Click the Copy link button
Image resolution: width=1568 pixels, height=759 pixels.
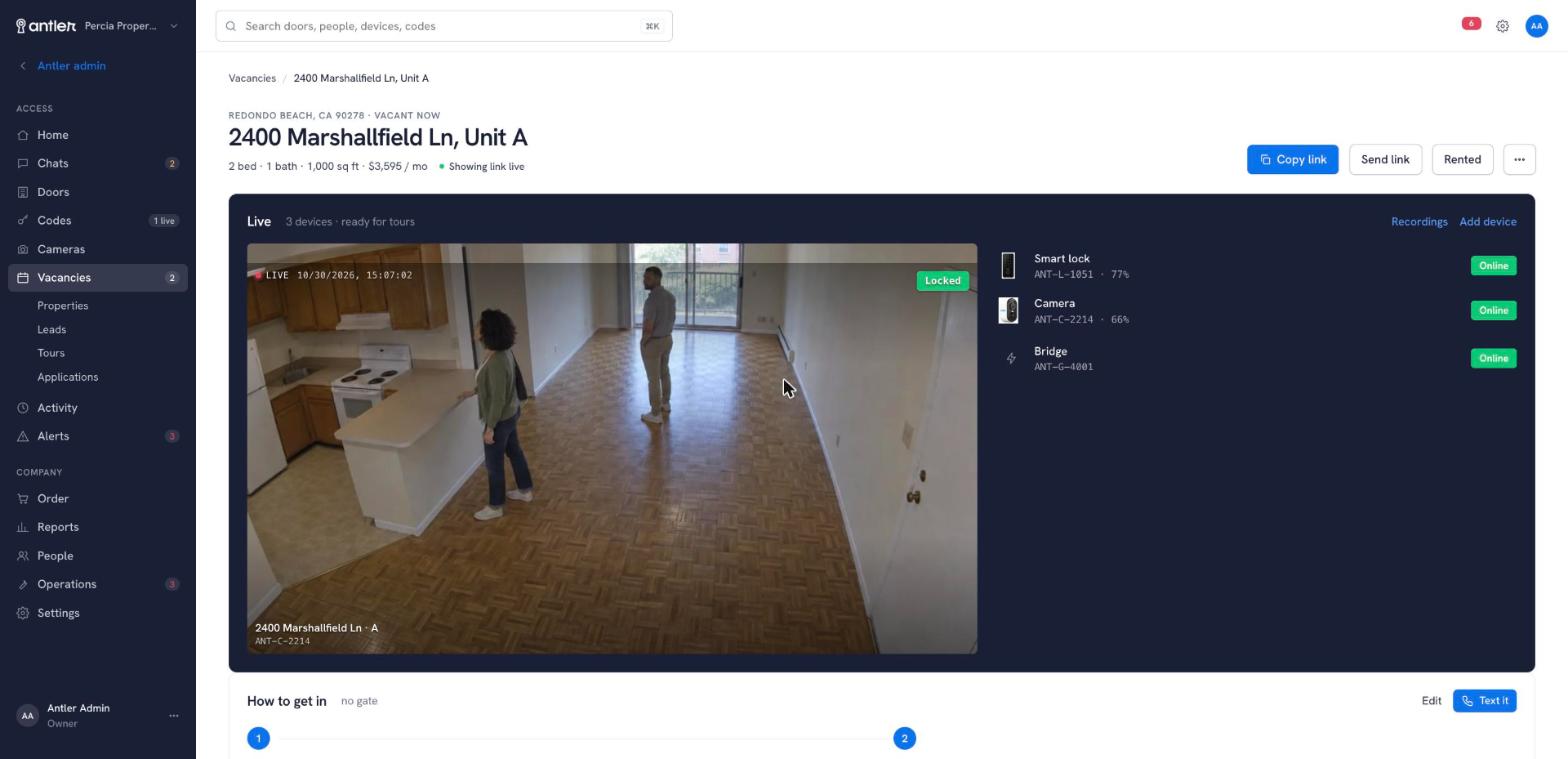click(1292, 160)
